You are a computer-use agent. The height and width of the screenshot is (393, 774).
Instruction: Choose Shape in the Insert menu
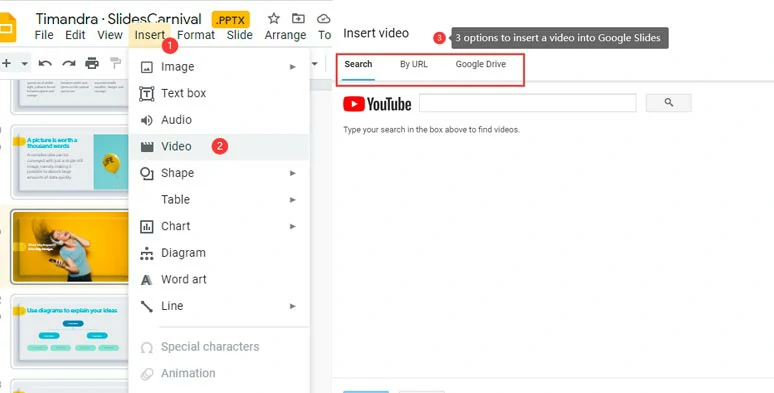[219, 173]
